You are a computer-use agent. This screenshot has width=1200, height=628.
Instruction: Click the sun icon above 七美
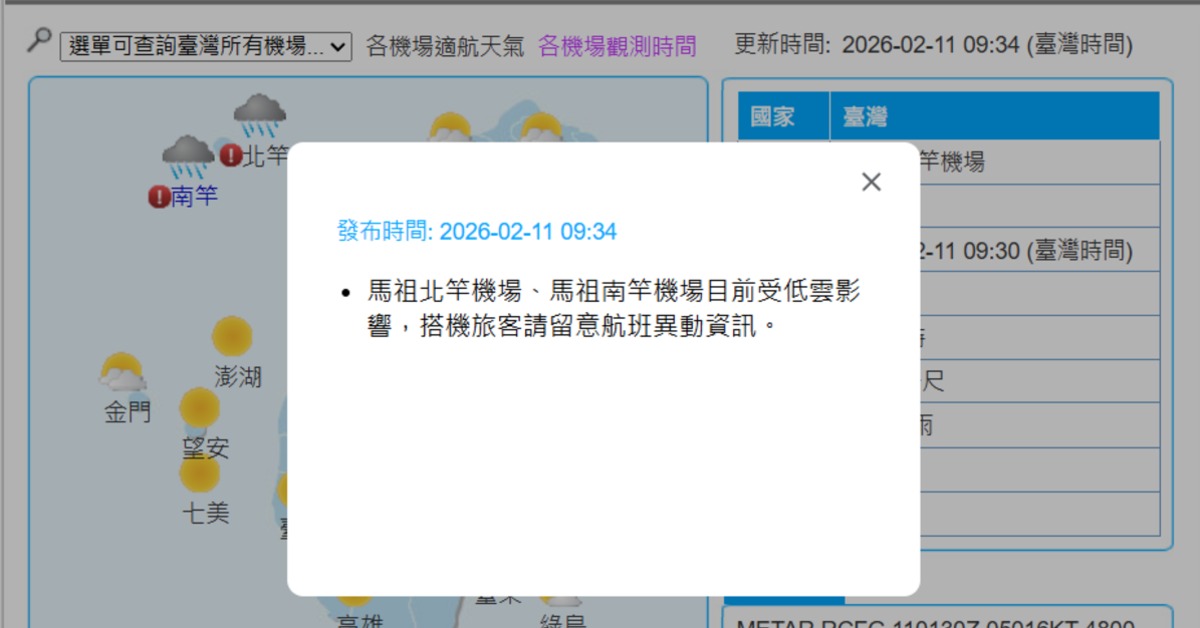[200, 474]
